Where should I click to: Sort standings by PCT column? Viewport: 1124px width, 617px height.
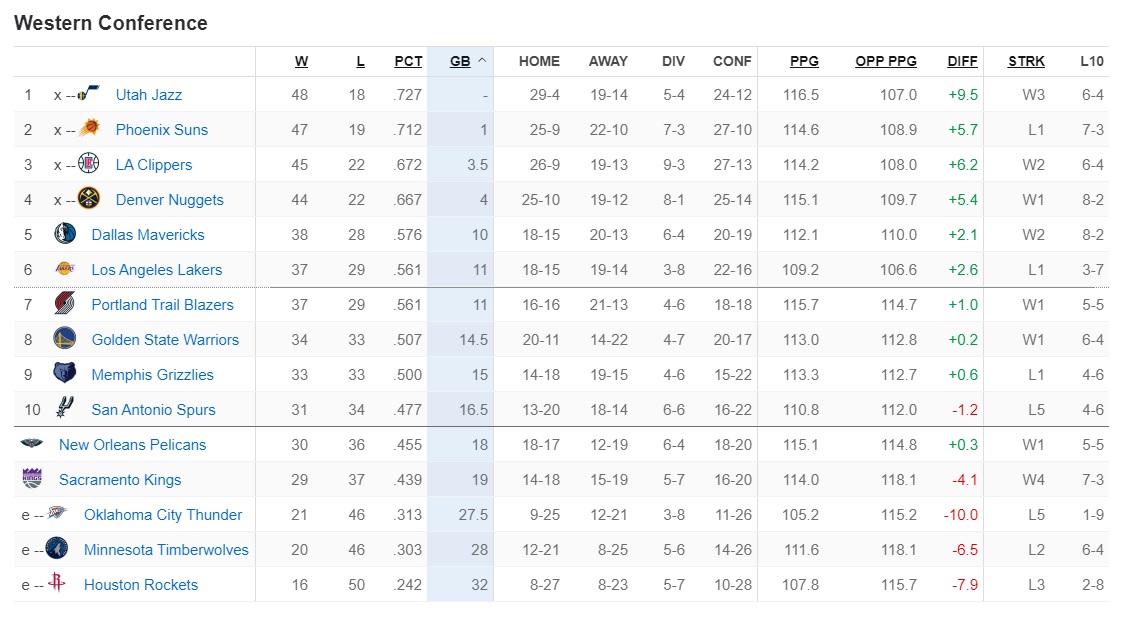(x=408, y=61)
